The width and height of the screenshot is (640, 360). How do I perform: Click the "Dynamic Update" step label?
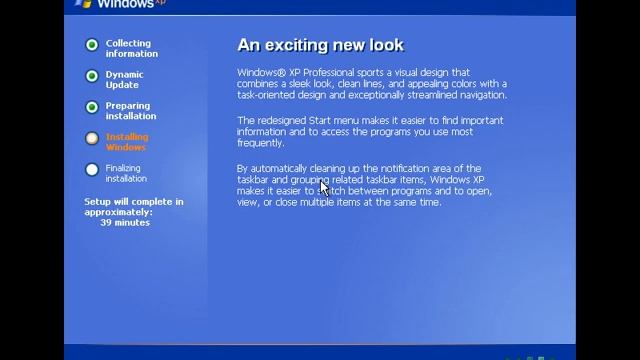[124, 80]
